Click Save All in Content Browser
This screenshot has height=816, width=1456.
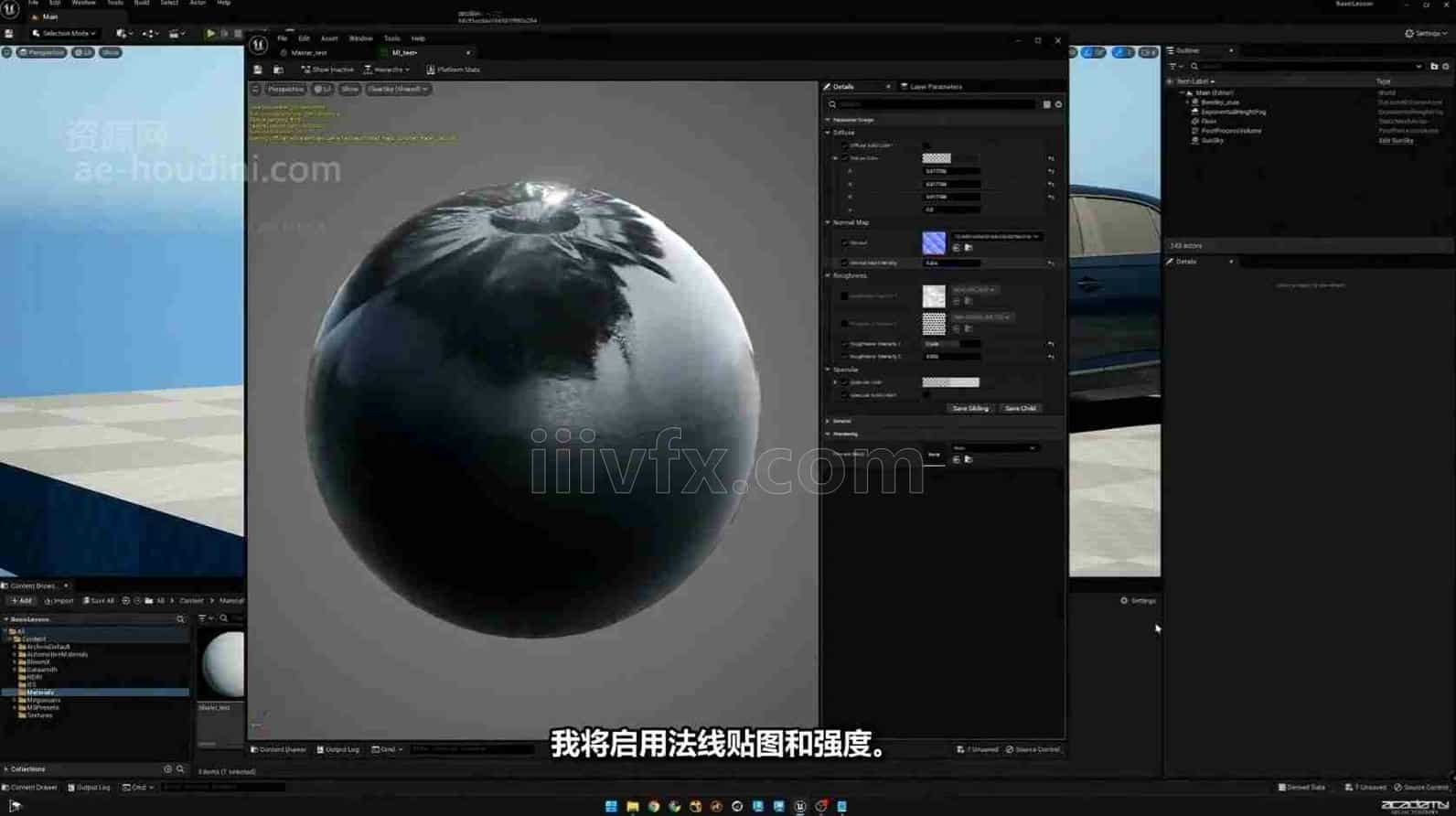pyautogui.click(x=99, y=601)
